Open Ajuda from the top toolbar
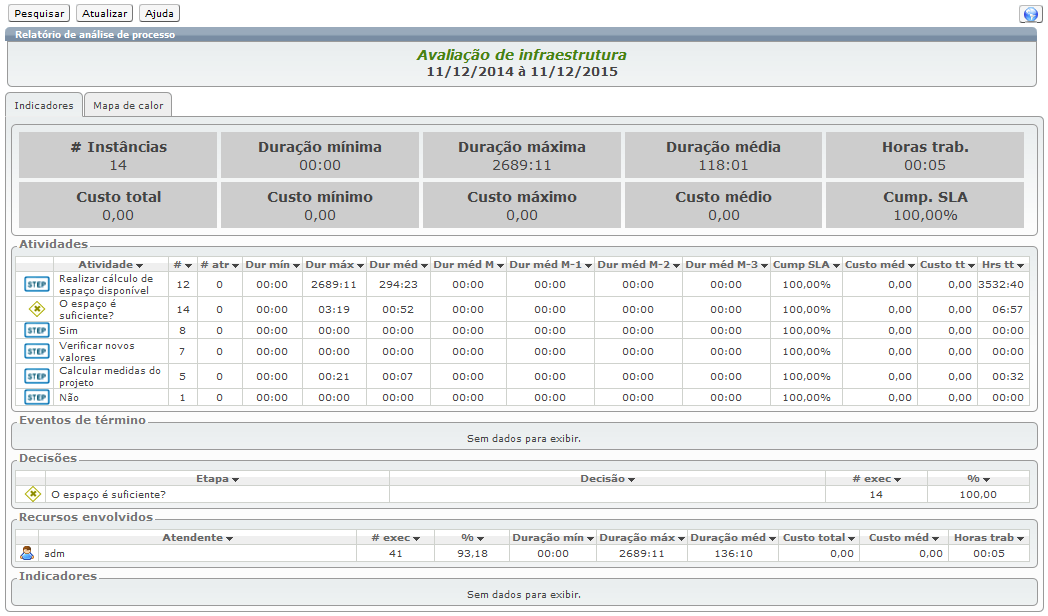 (x=159, y=14)
